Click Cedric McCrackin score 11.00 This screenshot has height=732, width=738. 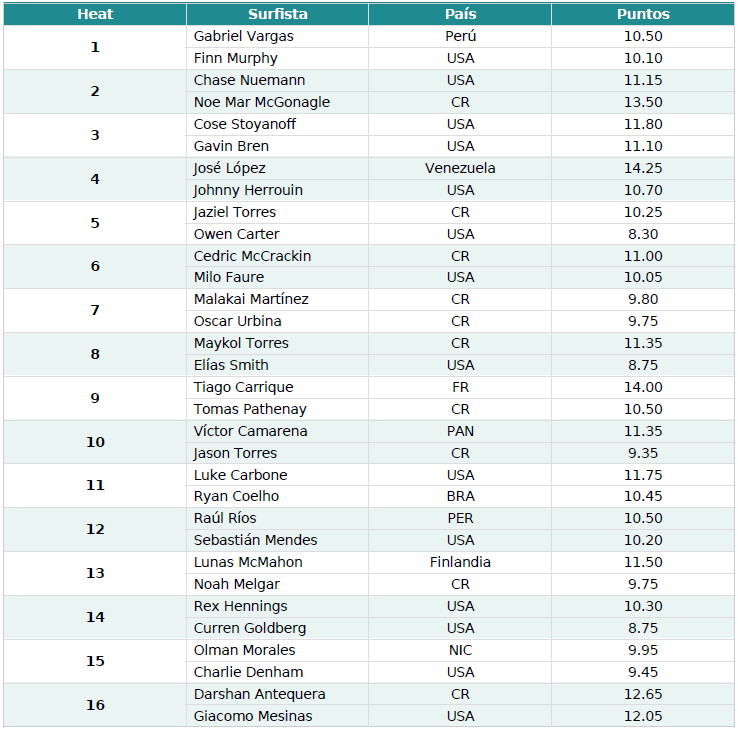click(x=643, y=256)
